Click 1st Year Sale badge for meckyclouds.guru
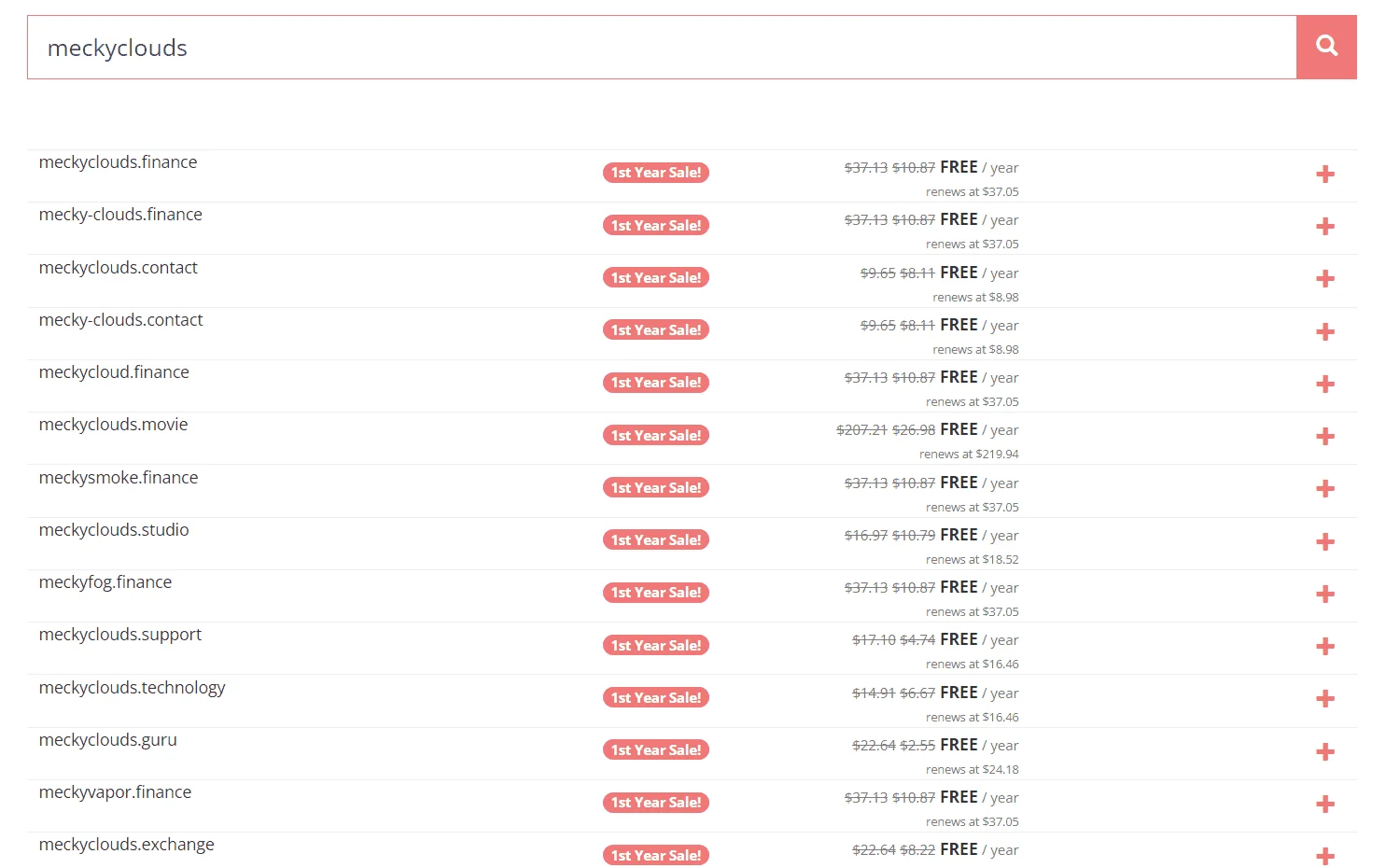 point(656,750)
